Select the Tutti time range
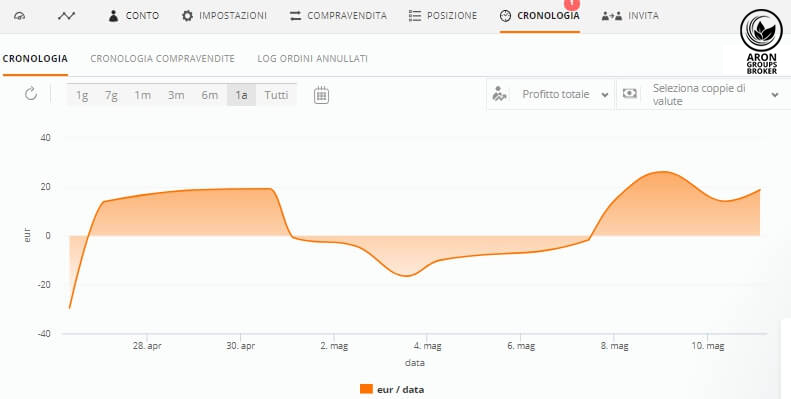The image size is (791, 399). (x=276, y=95)
